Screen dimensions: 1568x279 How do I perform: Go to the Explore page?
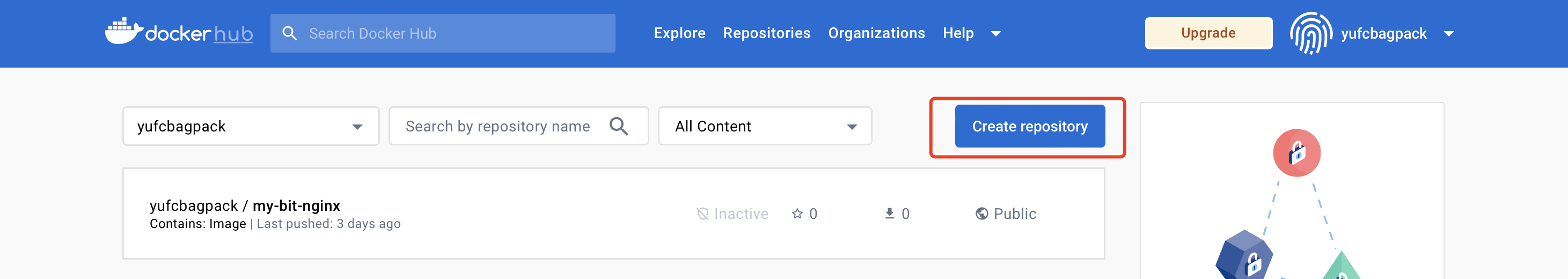click(x=679, y=33)
